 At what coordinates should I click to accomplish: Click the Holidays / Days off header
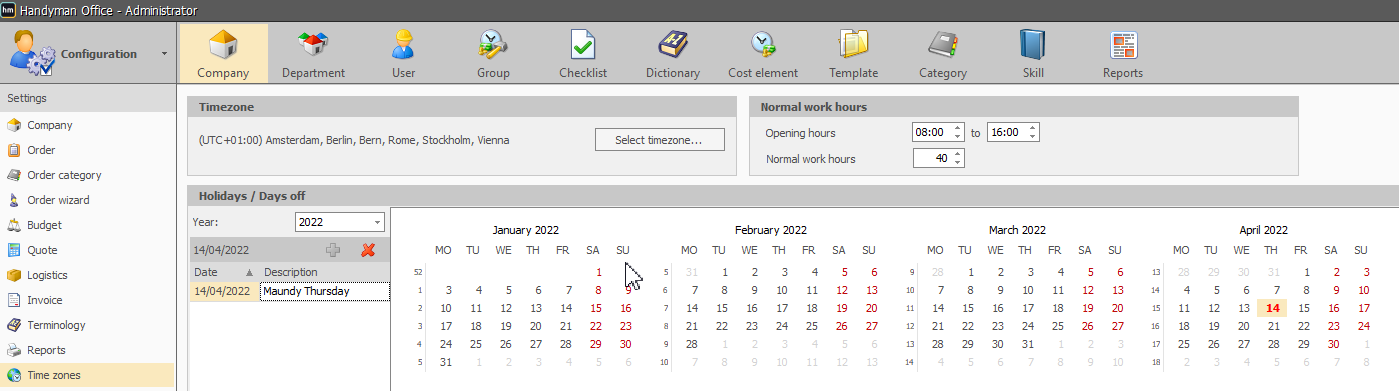point(793,196)
